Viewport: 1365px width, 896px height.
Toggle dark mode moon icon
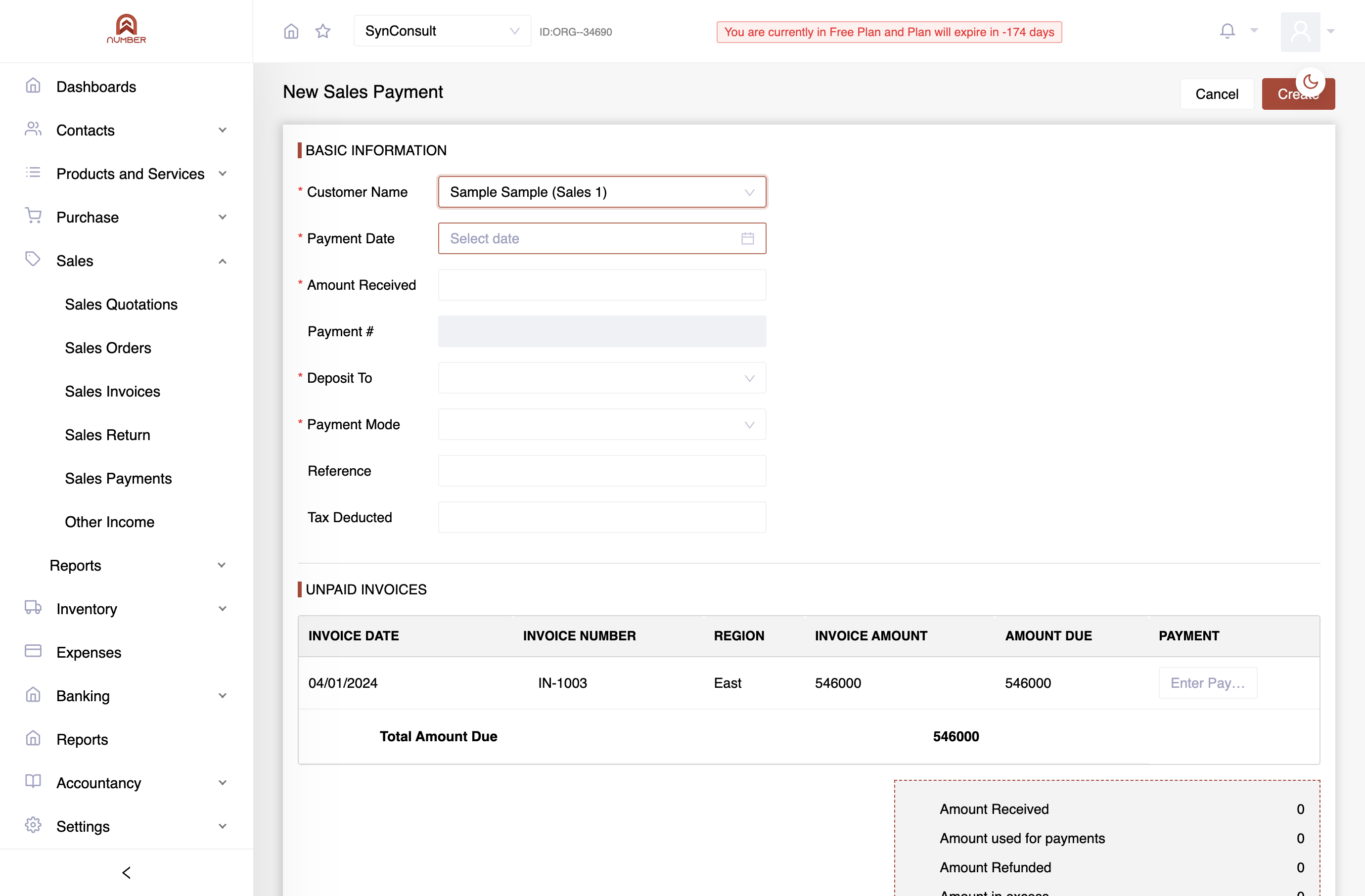point(1311,82)
